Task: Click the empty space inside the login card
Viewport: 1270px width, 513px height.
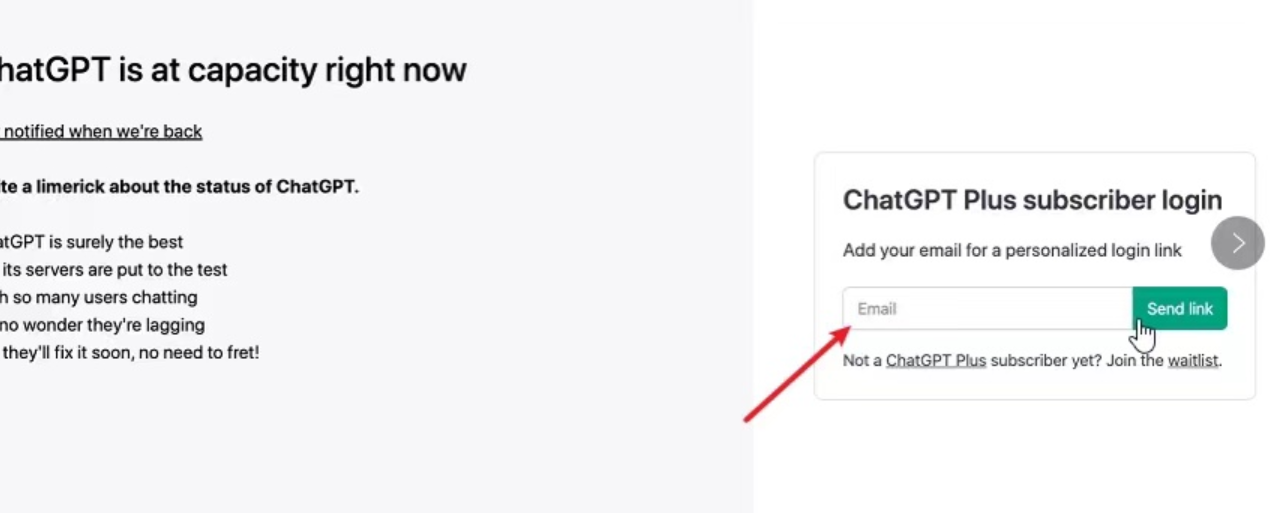Action: click(1030, 384)
